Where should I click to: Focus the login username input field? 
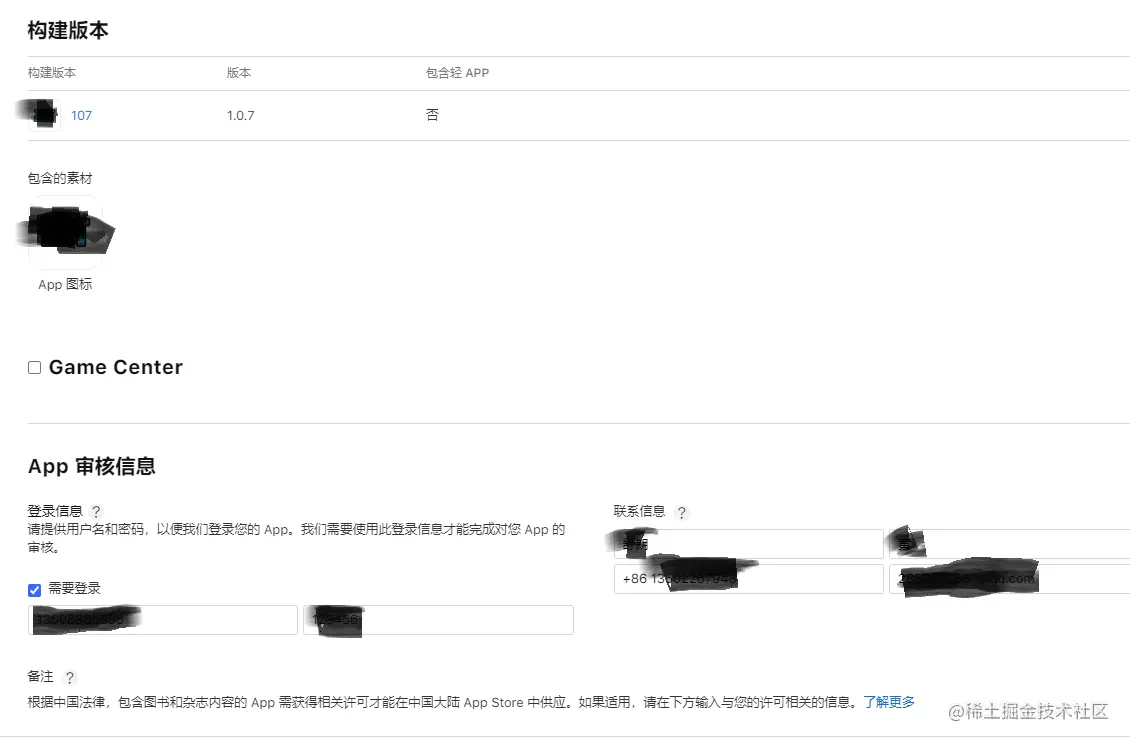point(163,620)
